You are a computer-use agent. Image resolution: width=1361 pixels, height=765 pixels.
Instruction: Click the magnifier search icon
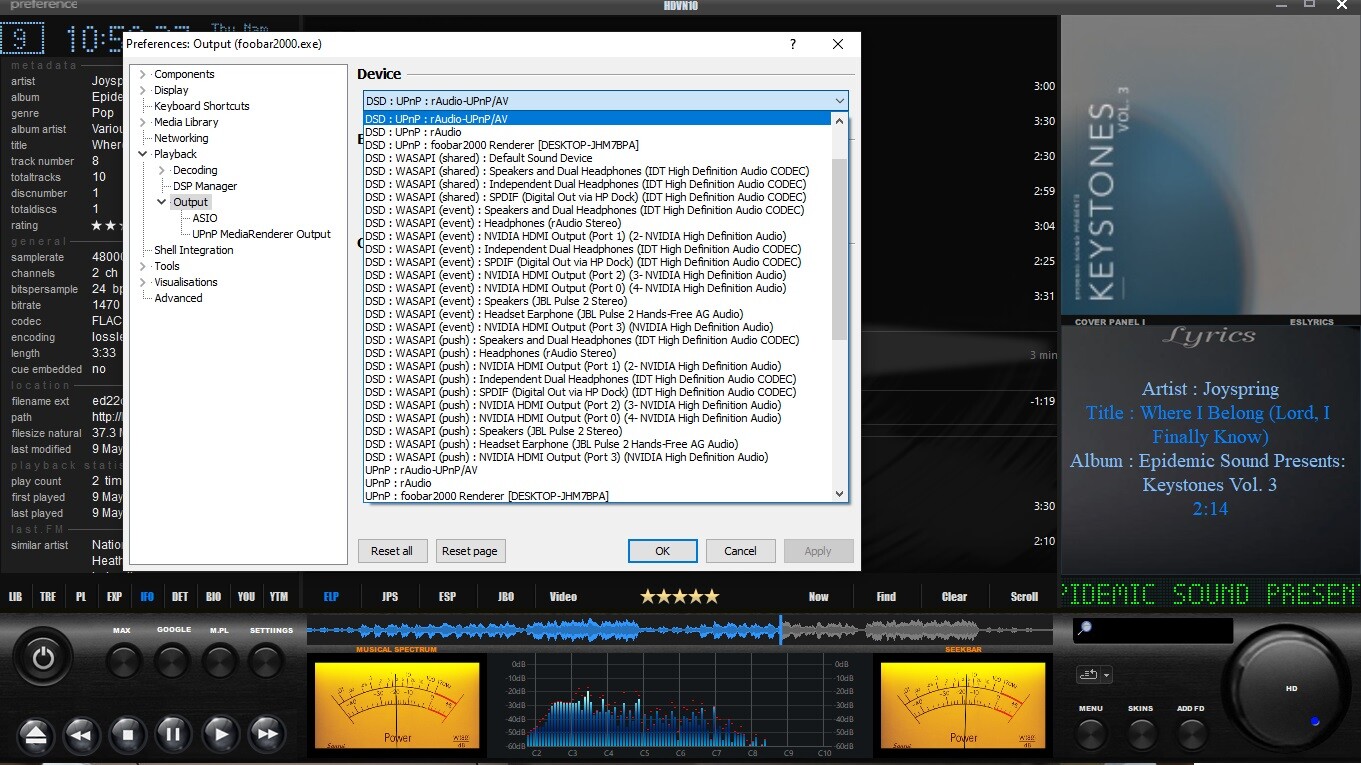1084,629
